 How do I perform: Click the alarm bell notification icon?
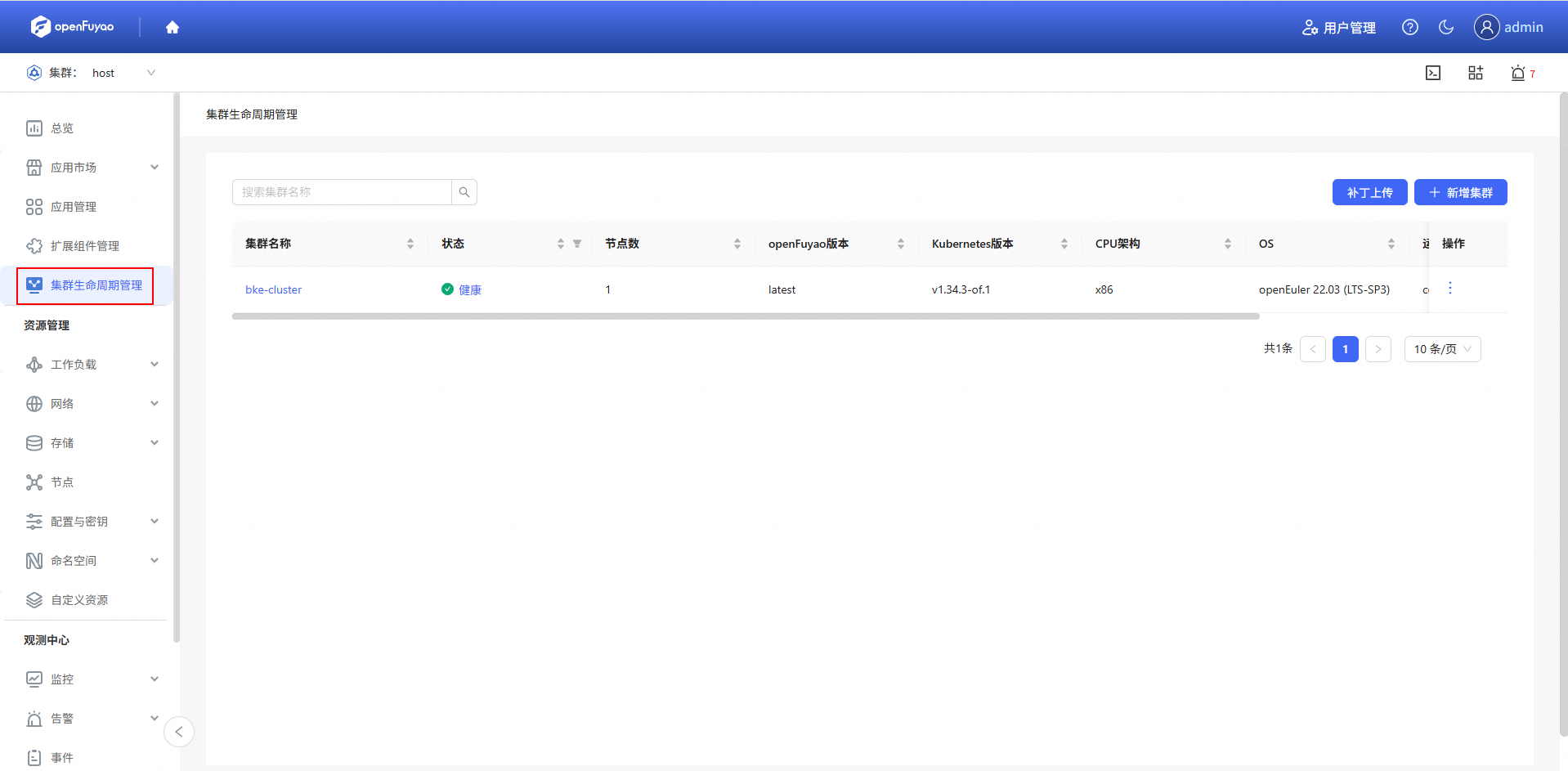point(1517,73)
